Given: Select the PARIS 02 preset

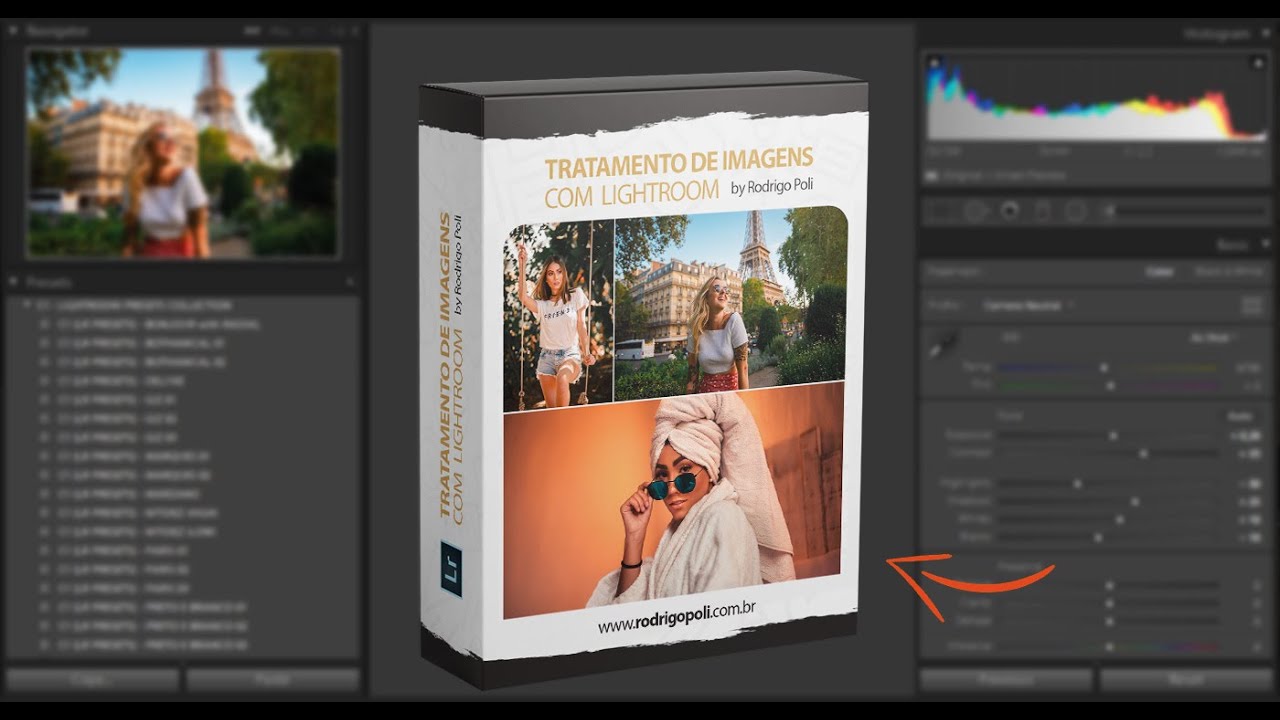Looking at the screenshot, I should [124, 569].
